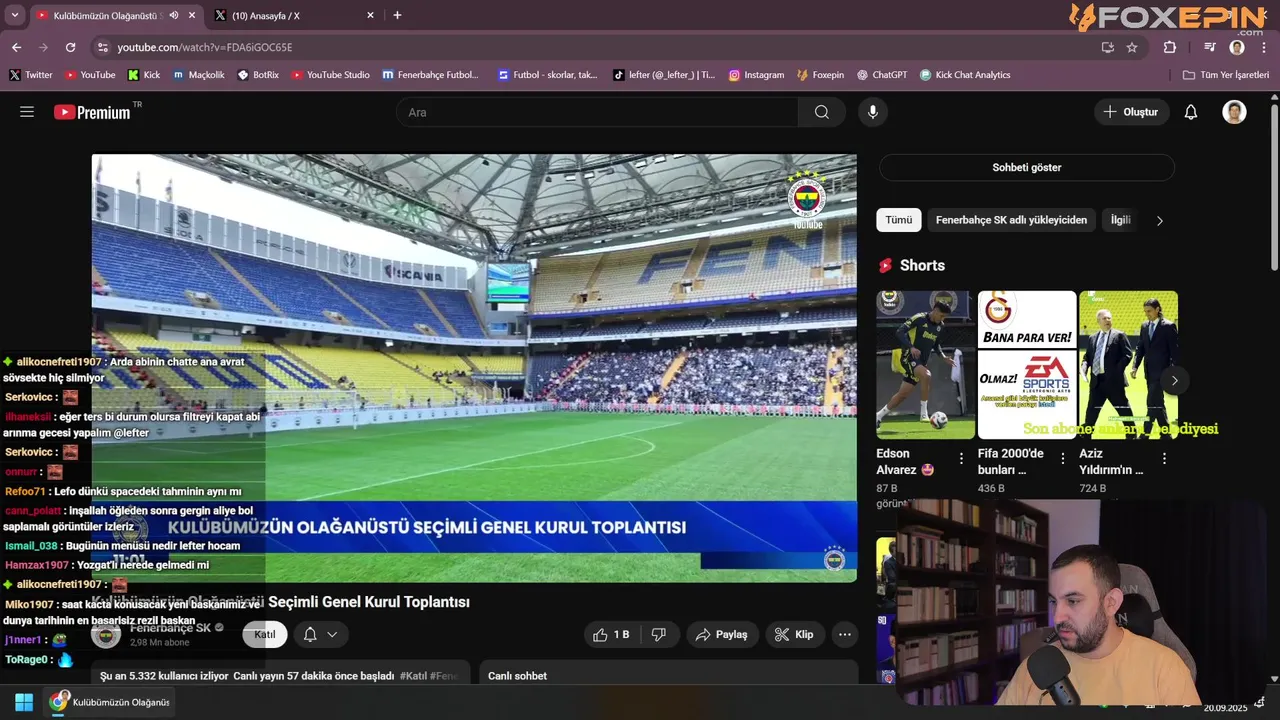Show next Shorts with the arrow button
Screen dimensions: 1280x720
1175,380
